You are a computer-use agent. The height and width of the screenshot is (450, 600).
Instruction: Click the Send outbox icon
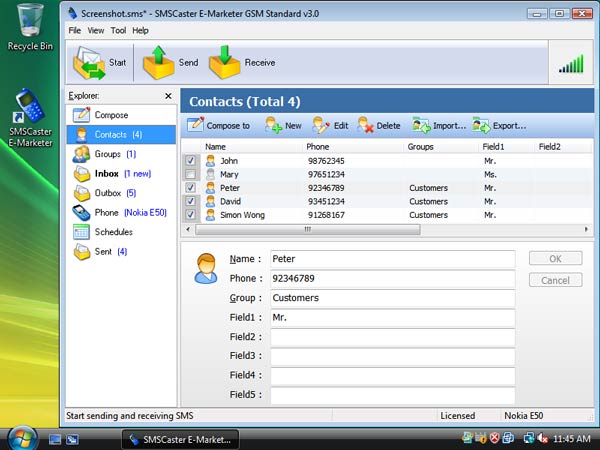click(159, 63)
